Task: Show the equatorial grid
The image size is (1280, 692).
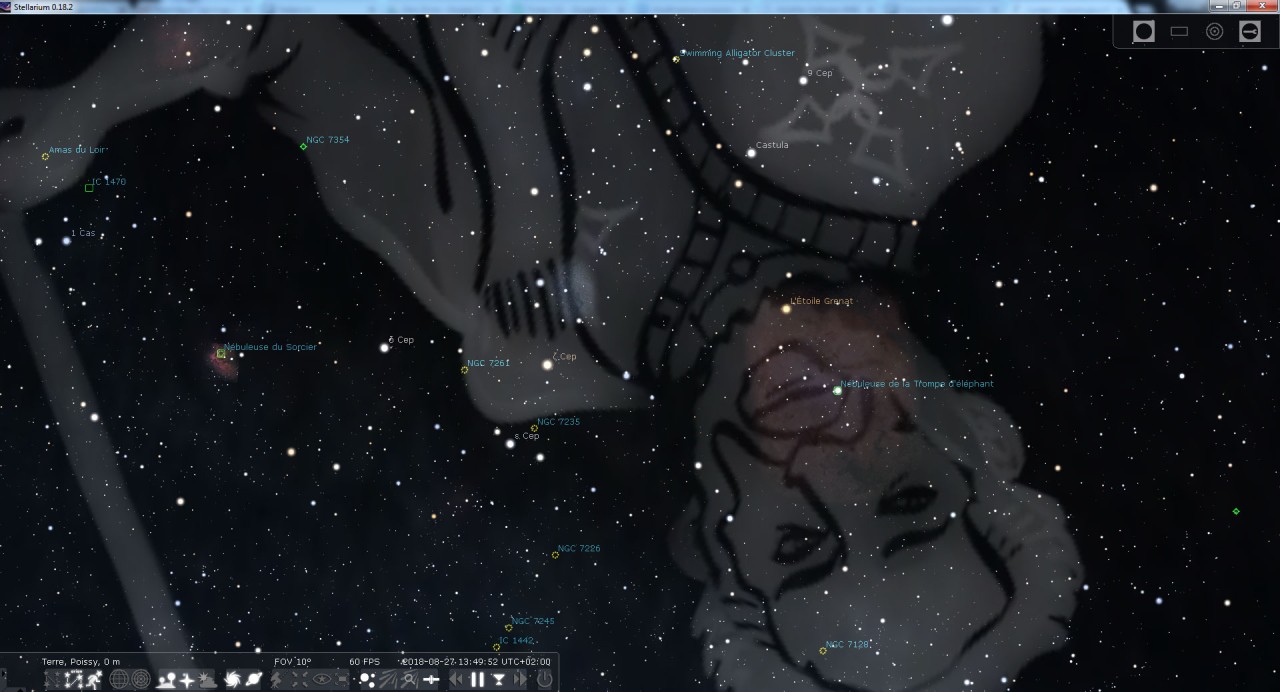Action: tap(119, 680)
